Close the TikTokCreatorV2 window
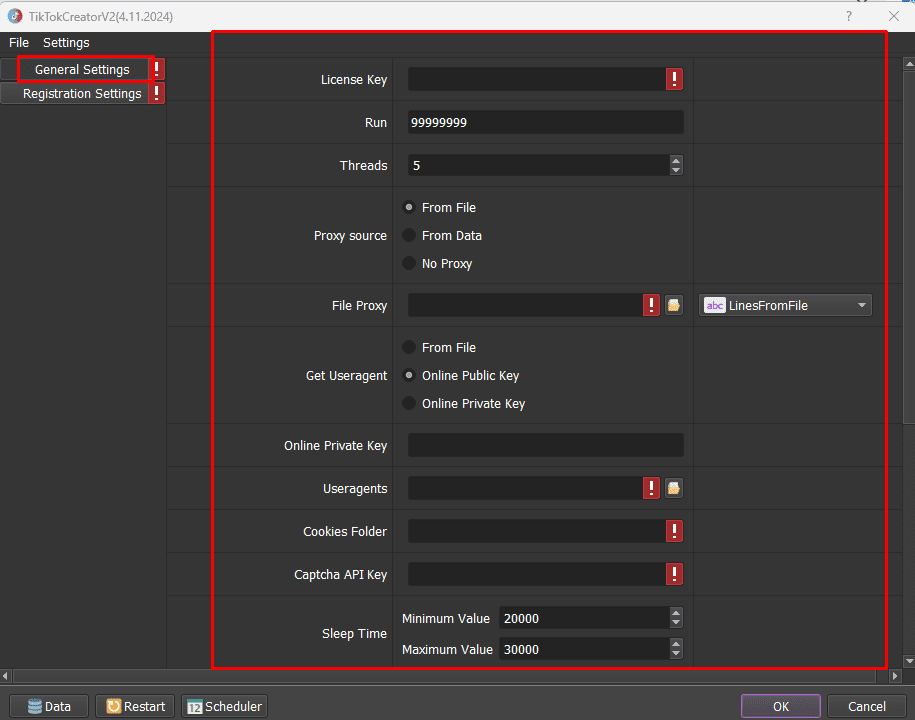Viewport: 915px width, 720px height. 893,16
